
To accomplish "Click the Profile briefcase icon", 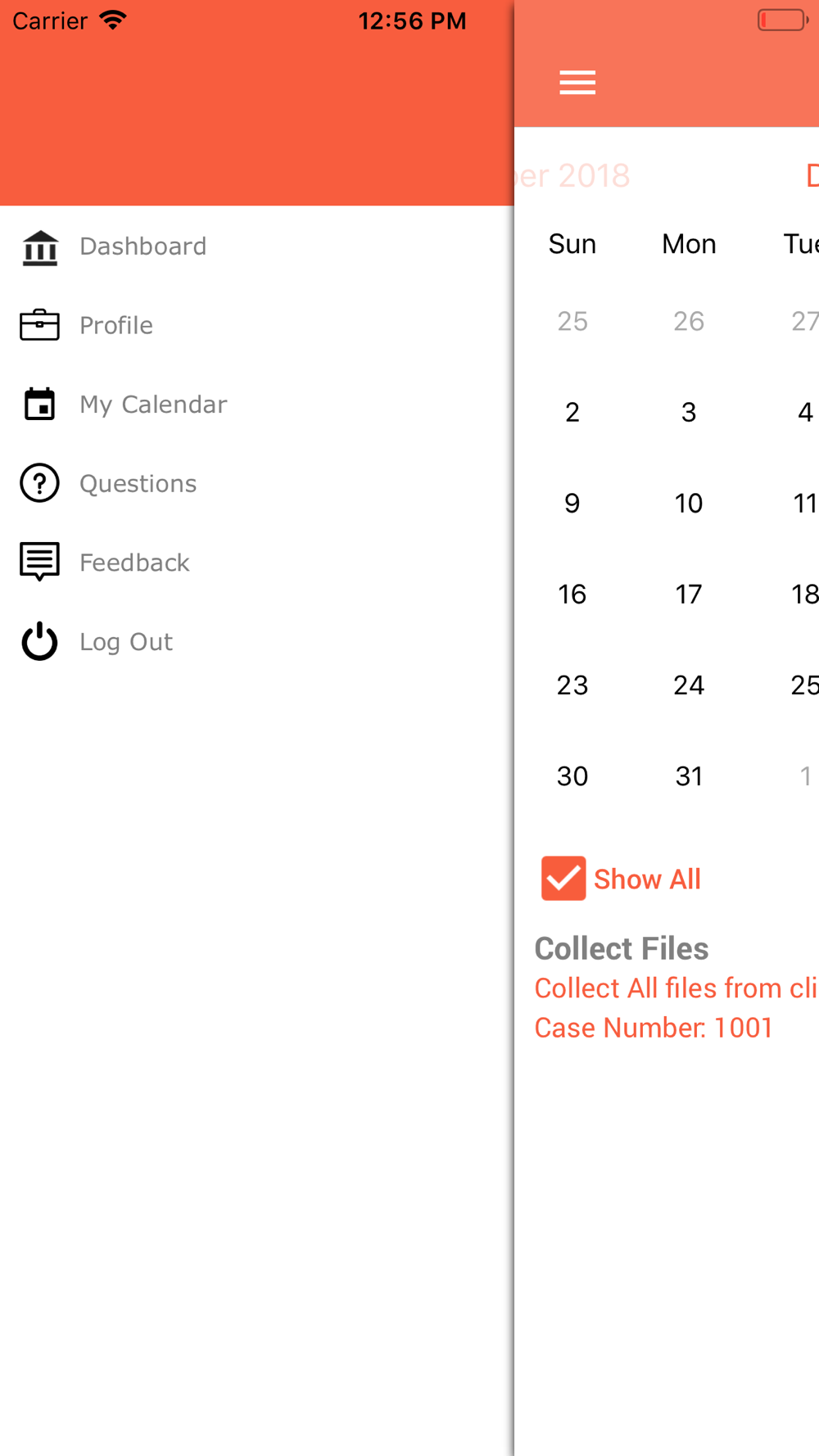I will [x=39, y=325].
